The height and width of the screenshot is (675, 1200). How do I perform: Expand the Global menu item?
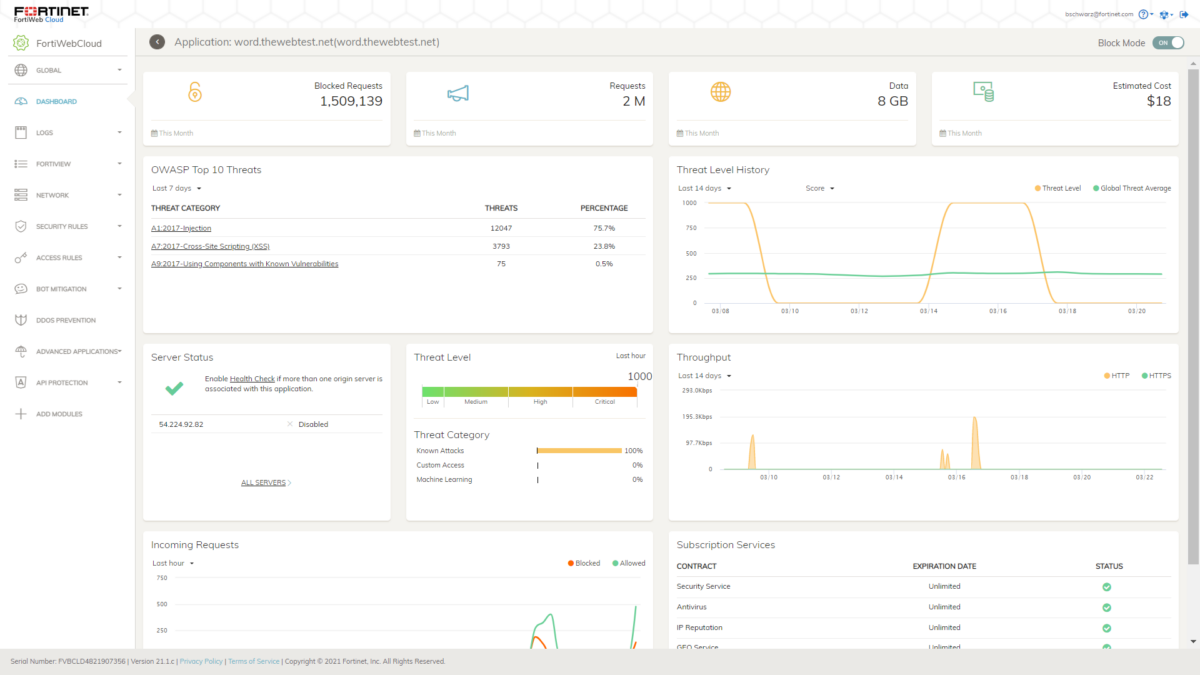20,70
